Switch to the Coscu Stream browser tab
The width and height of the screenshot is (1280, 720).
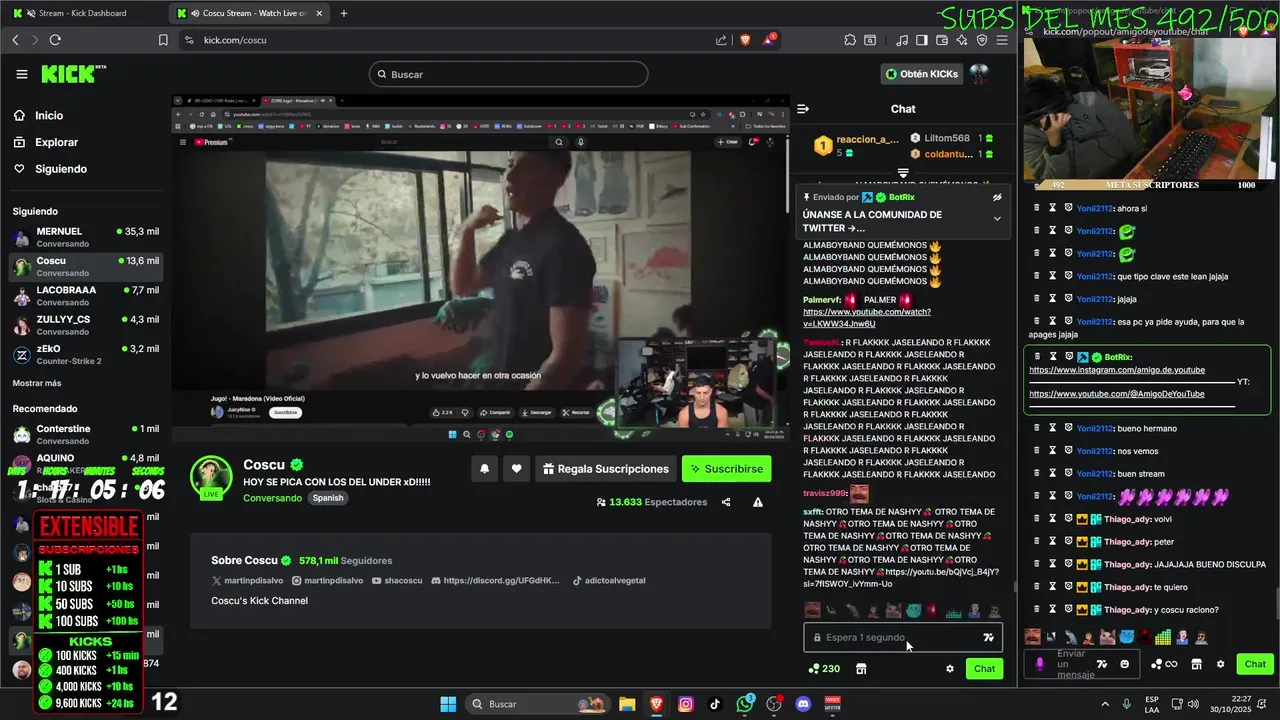[x=247, y=13]
